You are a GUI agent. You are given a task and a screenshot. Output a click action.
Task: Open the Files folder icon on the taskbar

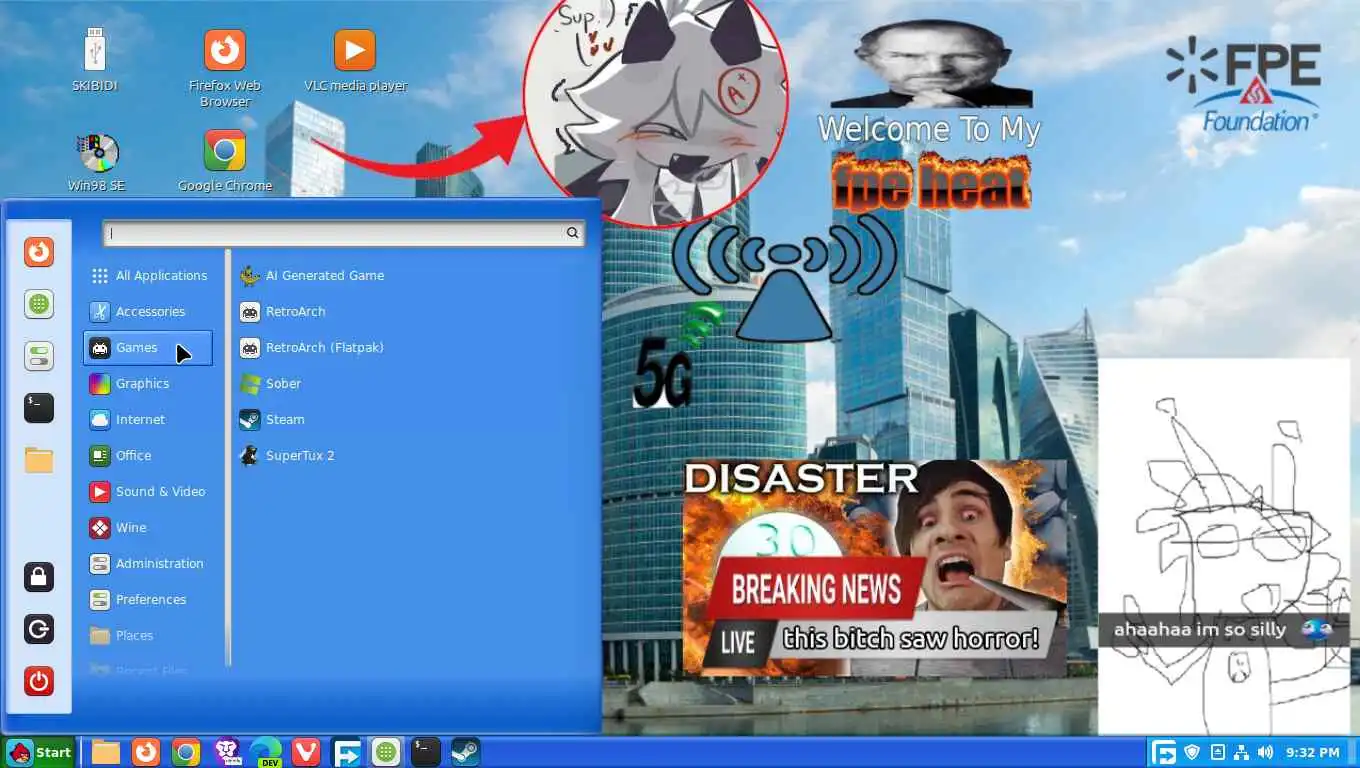pyautogui.click(x=106, y=752)
